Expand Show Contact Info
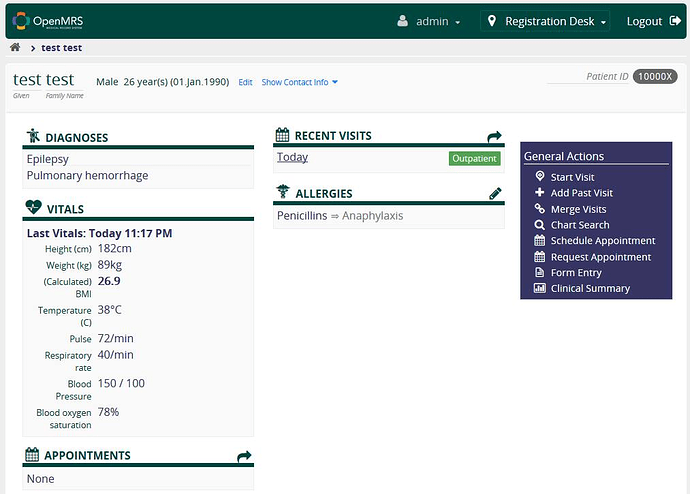 tap(300, 82)
